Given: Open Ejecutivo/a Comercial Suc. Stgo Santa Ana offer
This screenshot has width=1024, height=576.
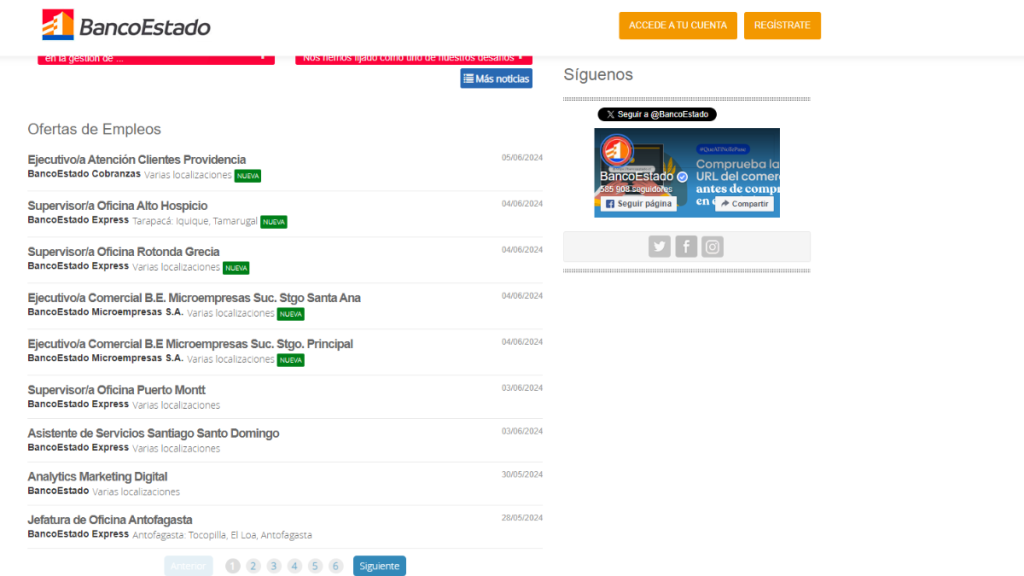Looking at the screenshot, I should [x=194, y=298].
